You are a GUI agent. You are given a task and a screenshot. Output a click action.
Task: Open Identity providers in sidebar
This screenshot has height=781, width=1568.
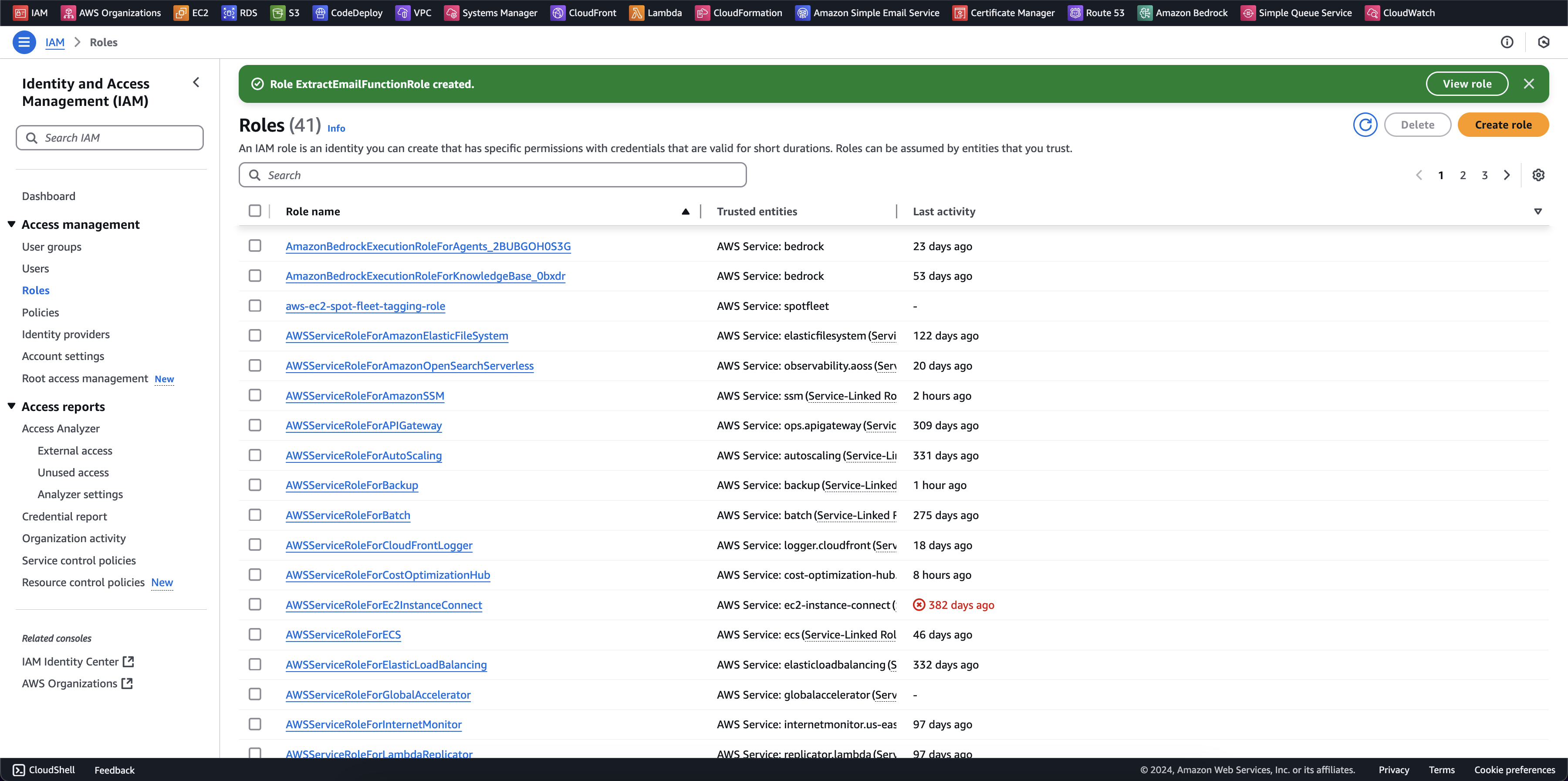pos(66,334)
